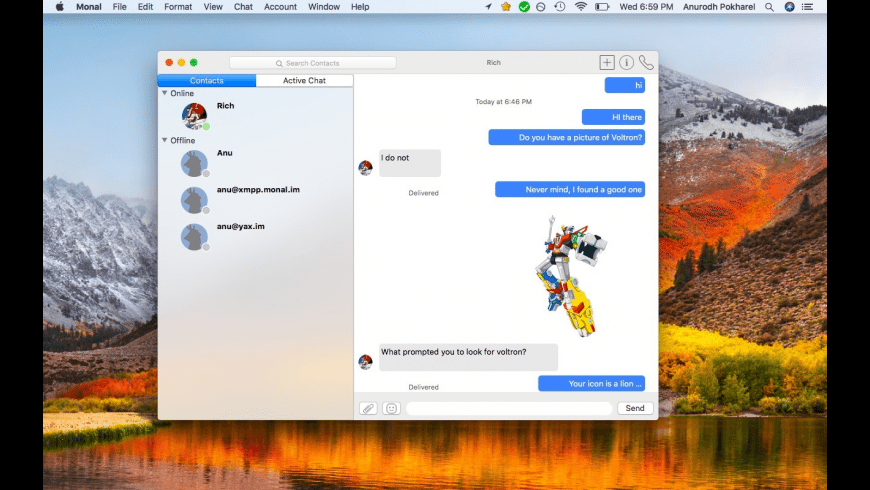The width and height of the screenshot is (870, 490).
Task: Select anu@xmpp.monal.im contact name
Action: click(x=258, y=190)
